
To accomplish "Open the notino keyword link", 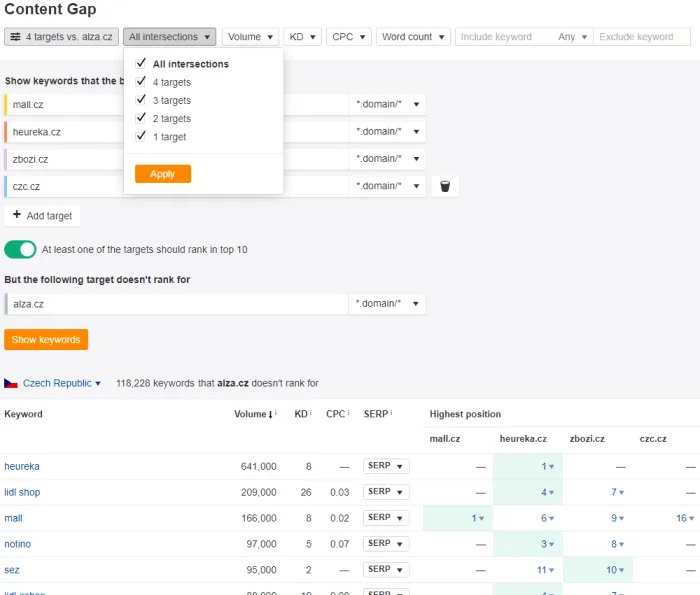I will [17, 544].
